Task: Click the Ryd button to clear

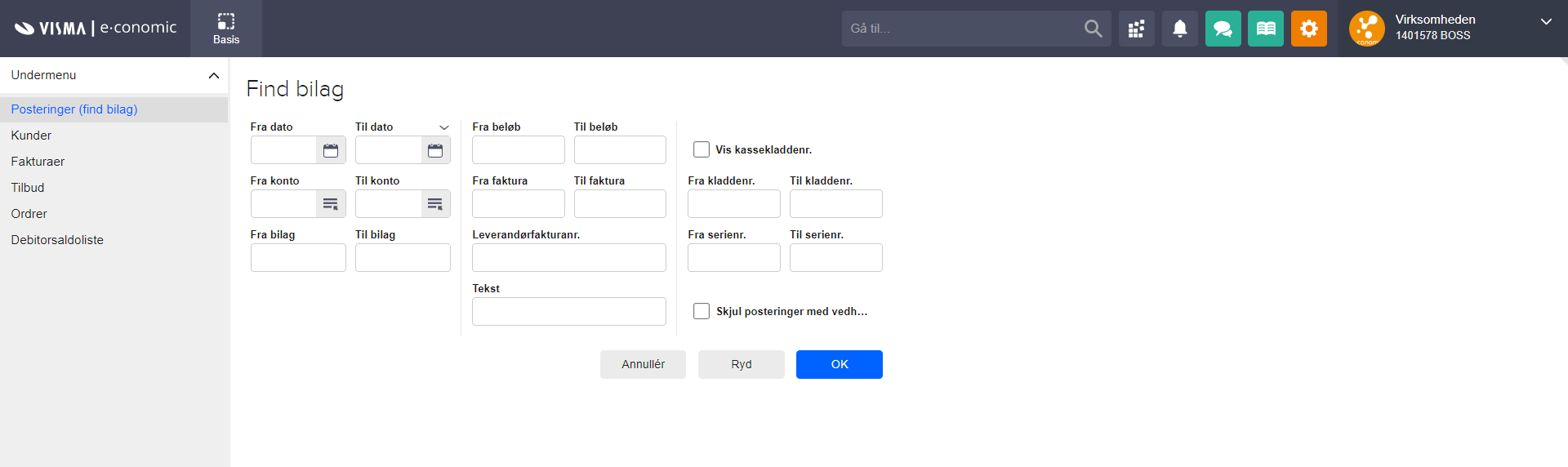Action: [741, 364]
